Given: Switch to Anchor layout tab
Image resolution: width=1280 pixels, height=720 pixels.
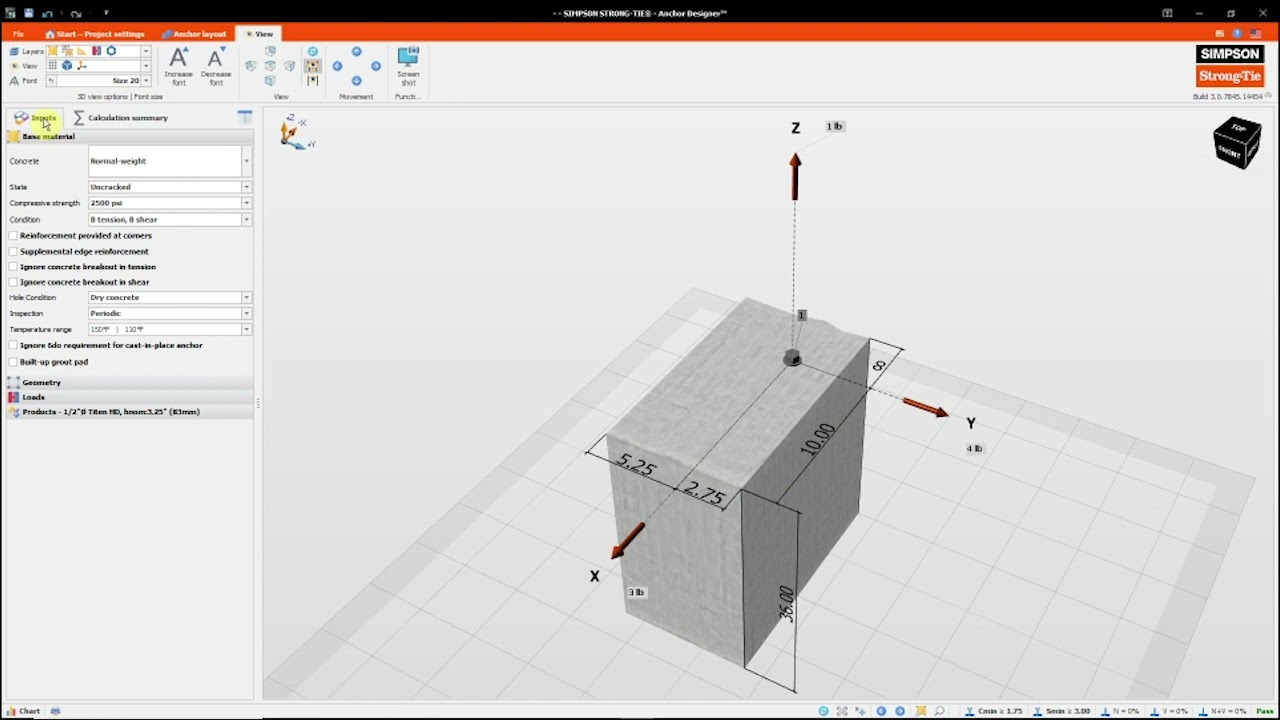Looking at the screenshot, I should (195, 34).
